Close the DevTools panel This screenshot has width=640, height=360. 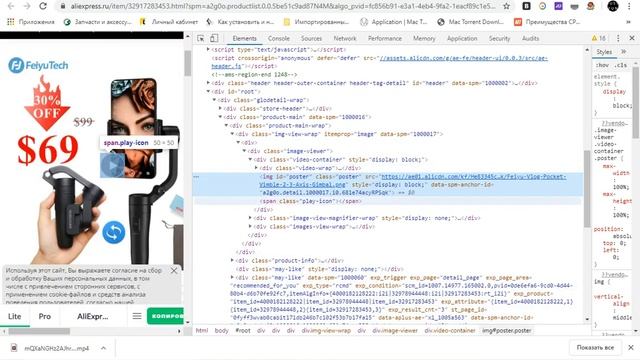coord(632,38)
